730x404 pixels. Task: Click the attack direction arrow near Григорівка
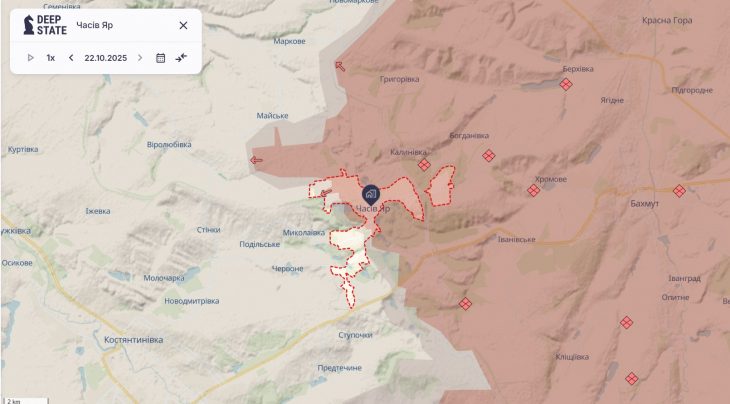(340, 67)
